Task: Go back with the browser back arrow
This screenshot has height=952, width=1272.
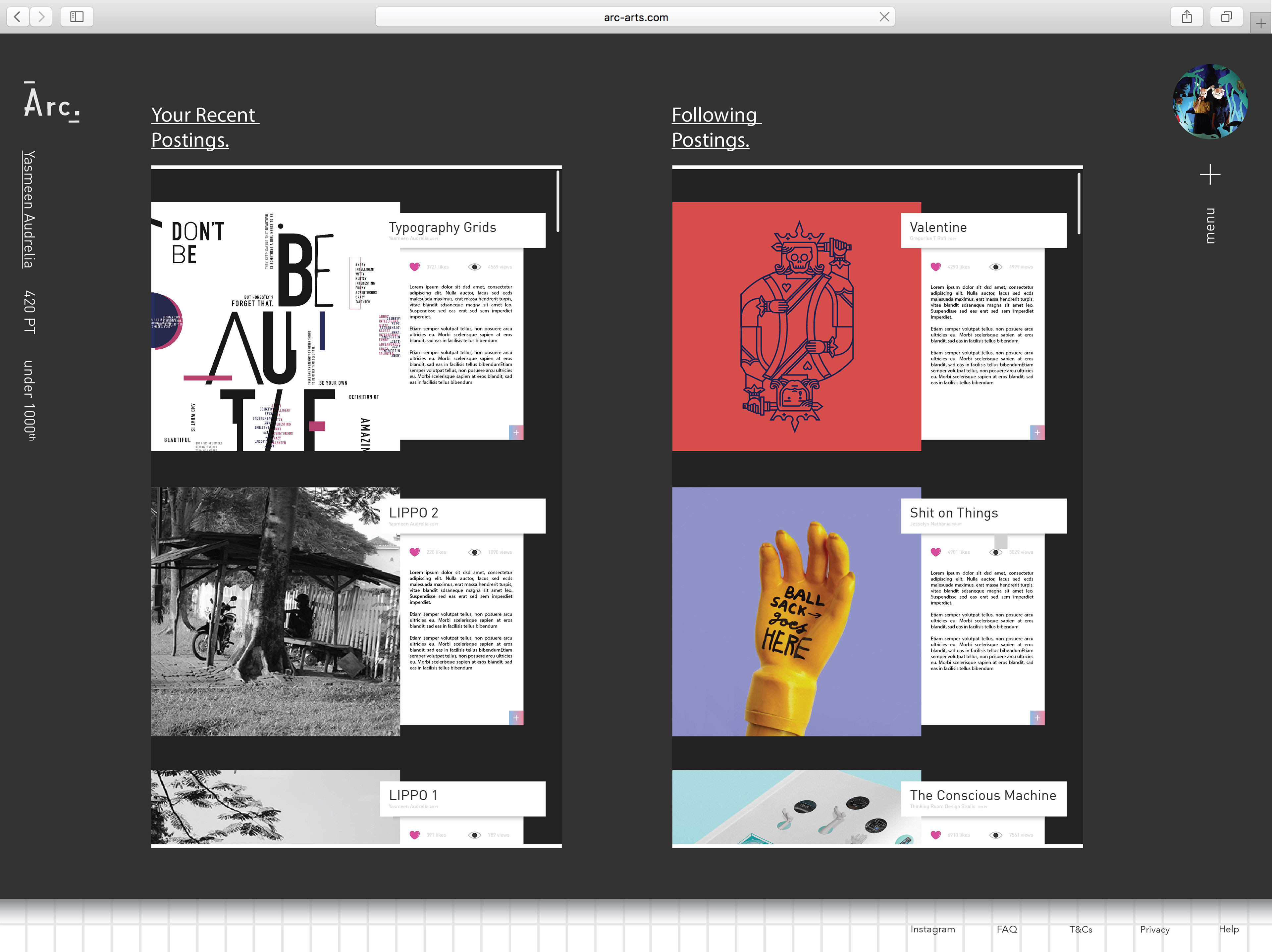Action: click(18, 17)
